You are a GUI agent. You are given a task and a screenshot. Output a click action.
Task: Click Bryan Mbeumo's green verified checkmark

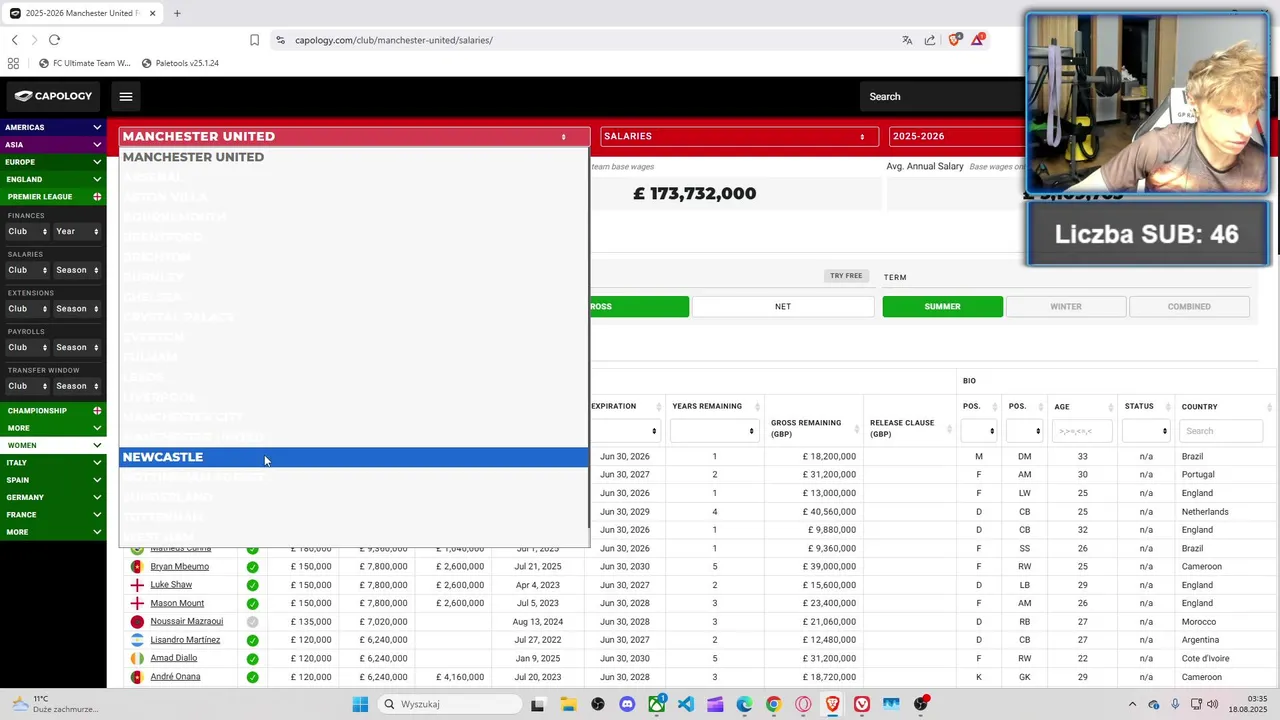pos(252,567)
